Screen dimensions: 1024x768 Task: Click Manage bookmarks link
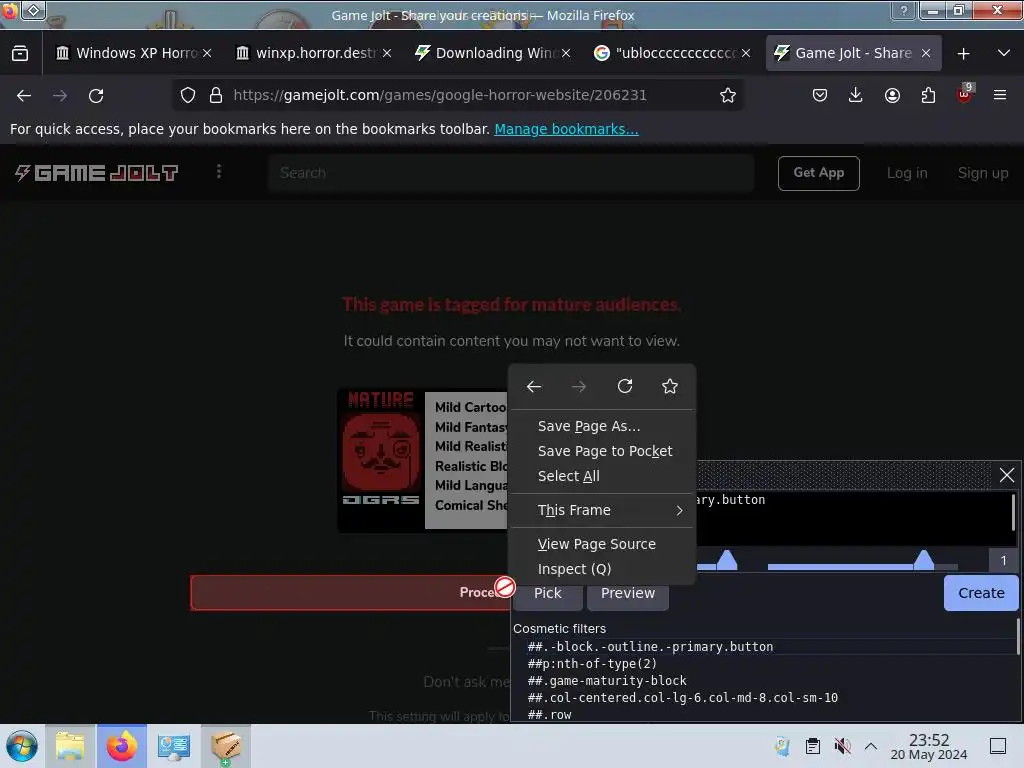click(566, 129)
